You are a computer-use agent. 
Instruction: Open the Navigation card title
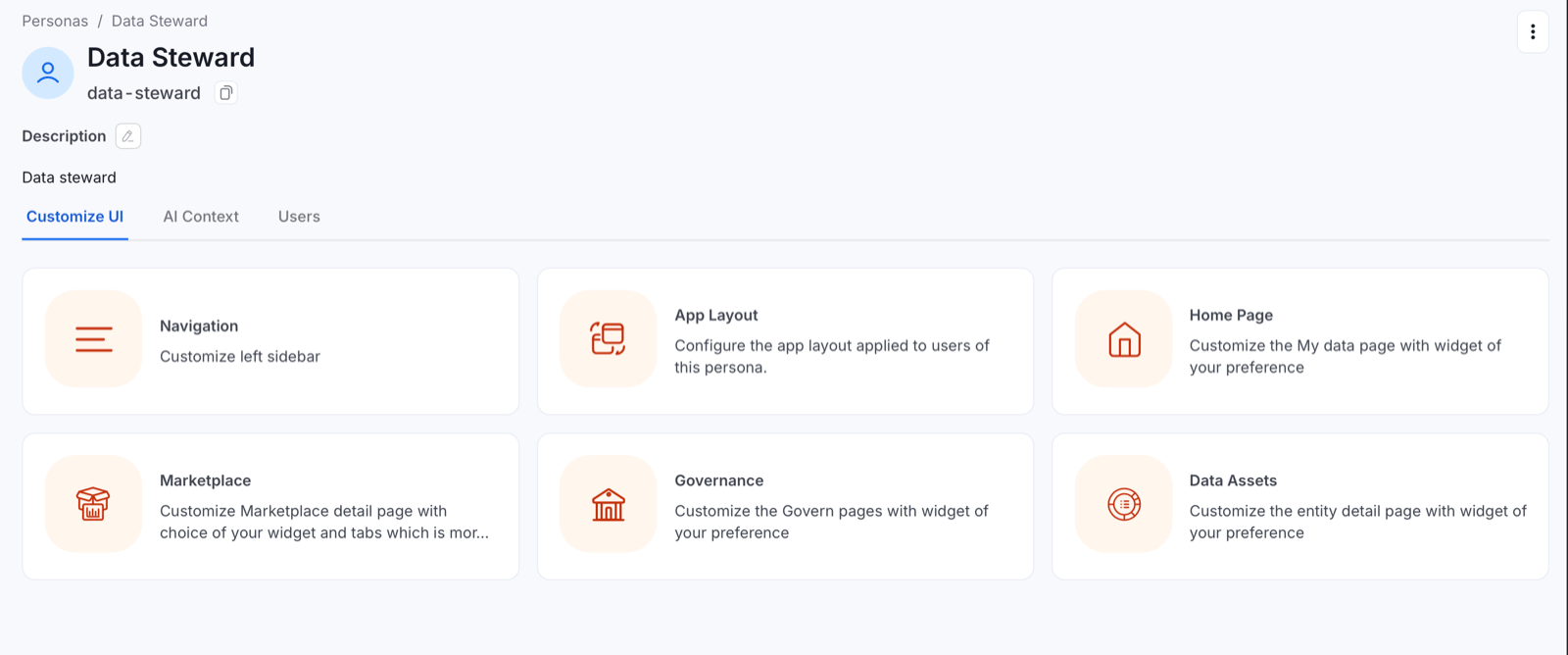click(x=199, y=326)
